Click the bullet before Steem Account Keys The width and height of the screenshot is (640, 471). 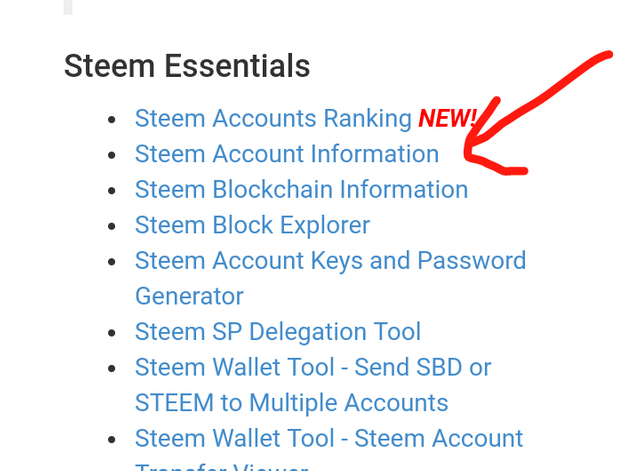[x=112, y=262]
